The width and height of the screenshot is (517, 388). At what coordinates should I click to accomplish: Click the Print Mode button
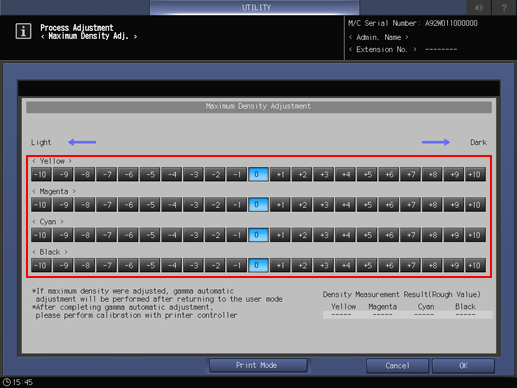(x=258, y=365)
